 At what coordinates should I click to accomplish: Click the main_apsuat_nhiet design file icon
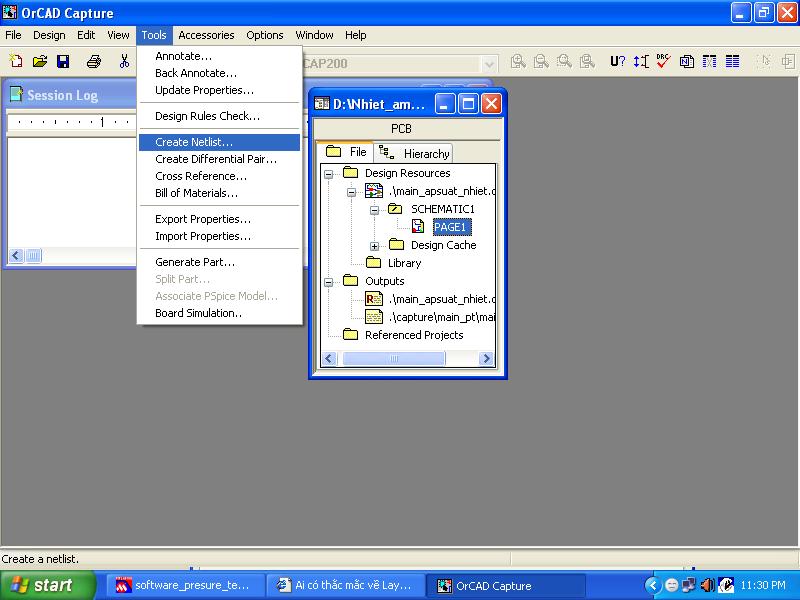point(374,191)
